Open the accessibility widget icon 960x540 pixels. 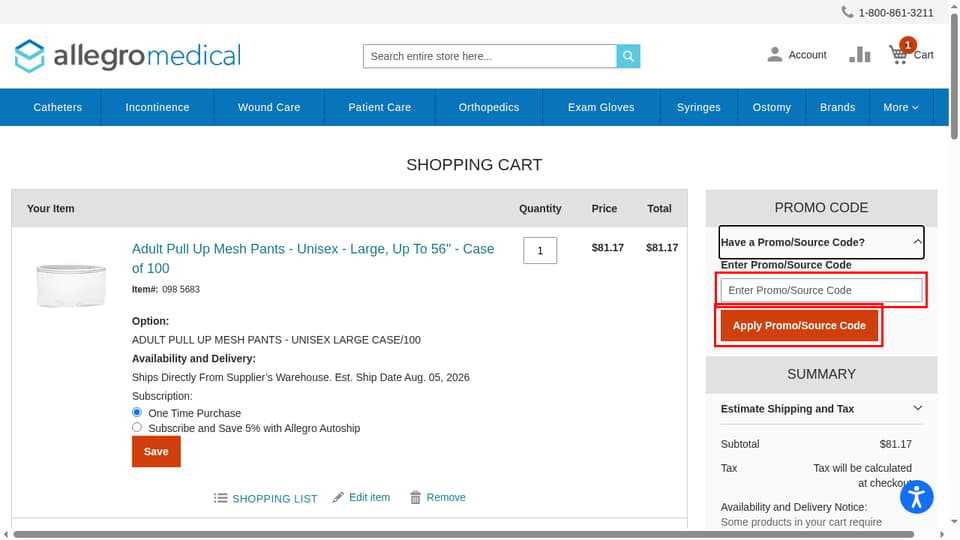point(917,497)
